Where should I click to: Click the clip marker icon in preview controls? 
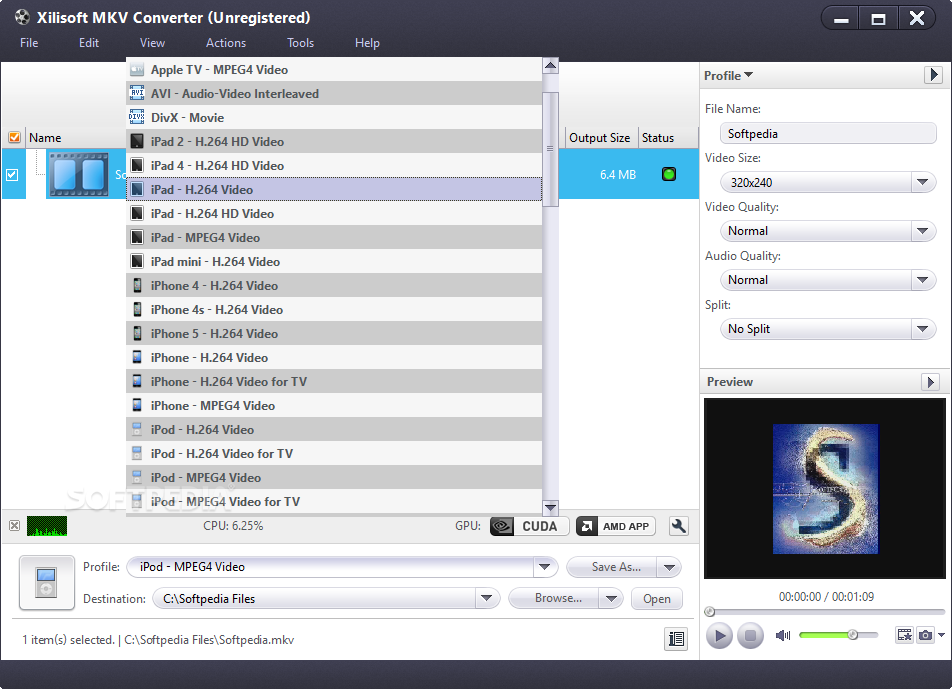coord(905,635)
